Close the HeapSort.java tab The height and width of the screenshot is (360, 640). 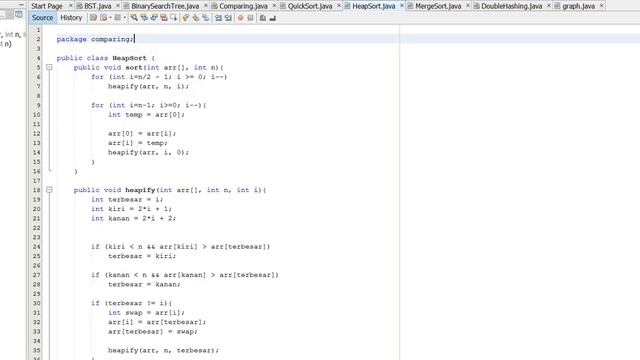pyautogui.click(x=402, y=6)
